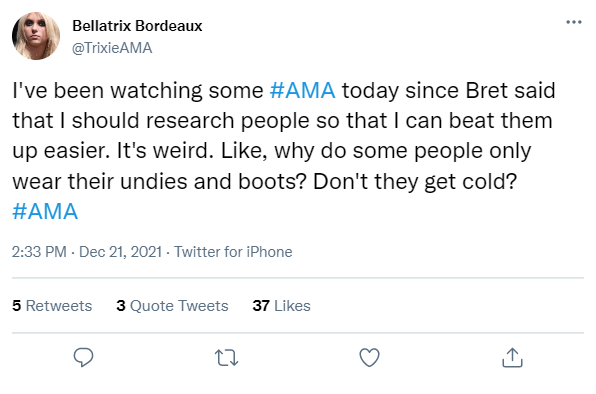
Task: Show the 37 Likes list
Action: coord(281,306)
